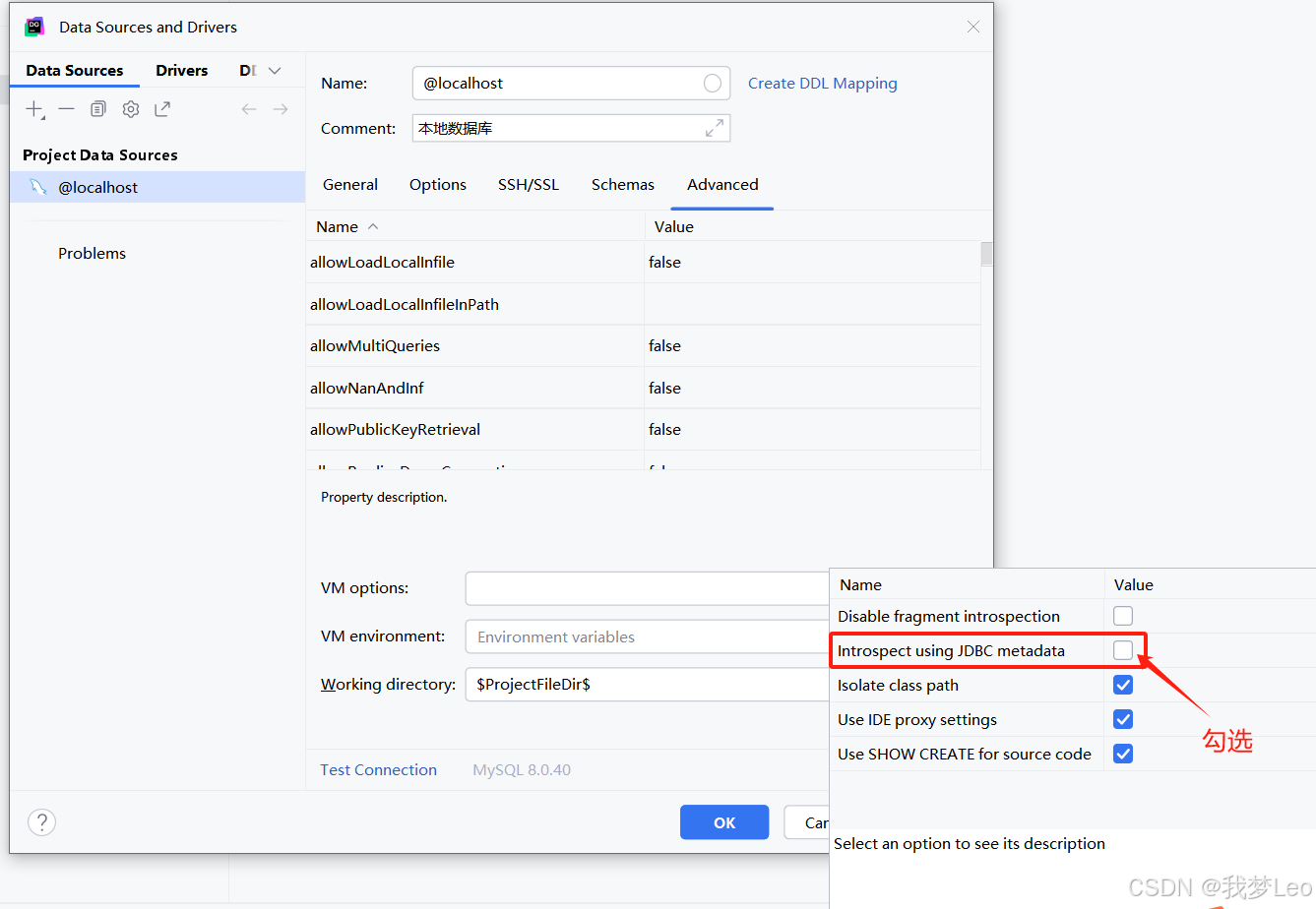Select the allowLoadLocalInfile property row

click(x=645, y=263)
